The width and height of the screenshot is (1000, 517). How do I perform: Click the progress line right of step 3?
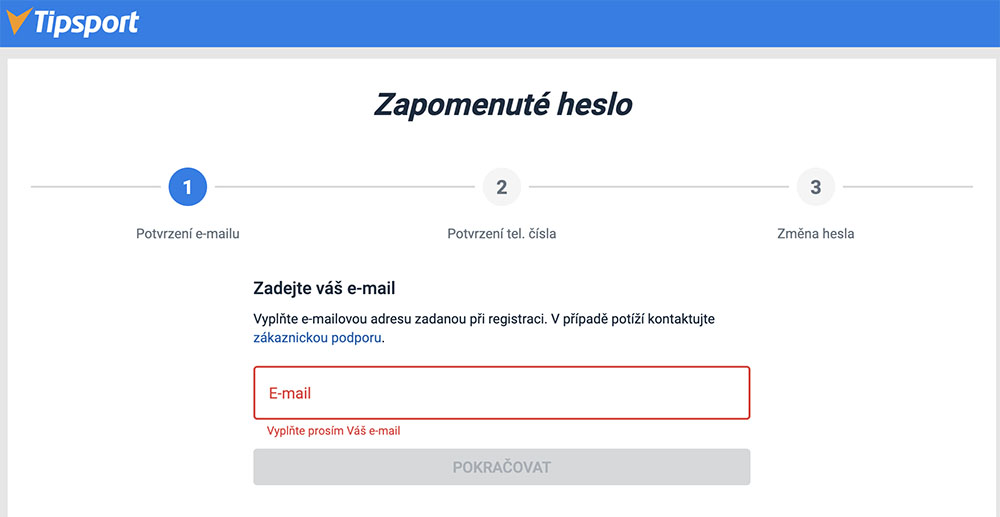pyautogui.click(x=905, y=187)
